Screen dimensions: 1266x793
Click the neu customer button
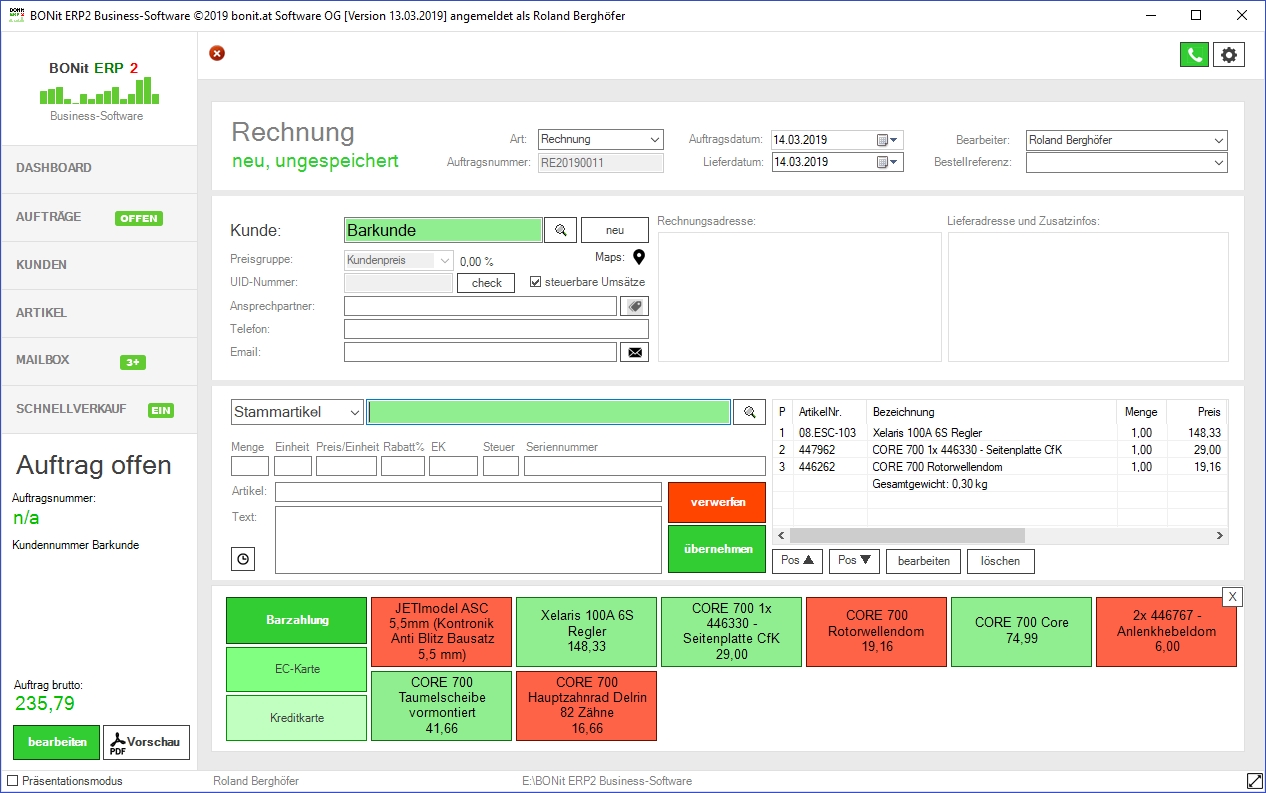click(615, 230)
